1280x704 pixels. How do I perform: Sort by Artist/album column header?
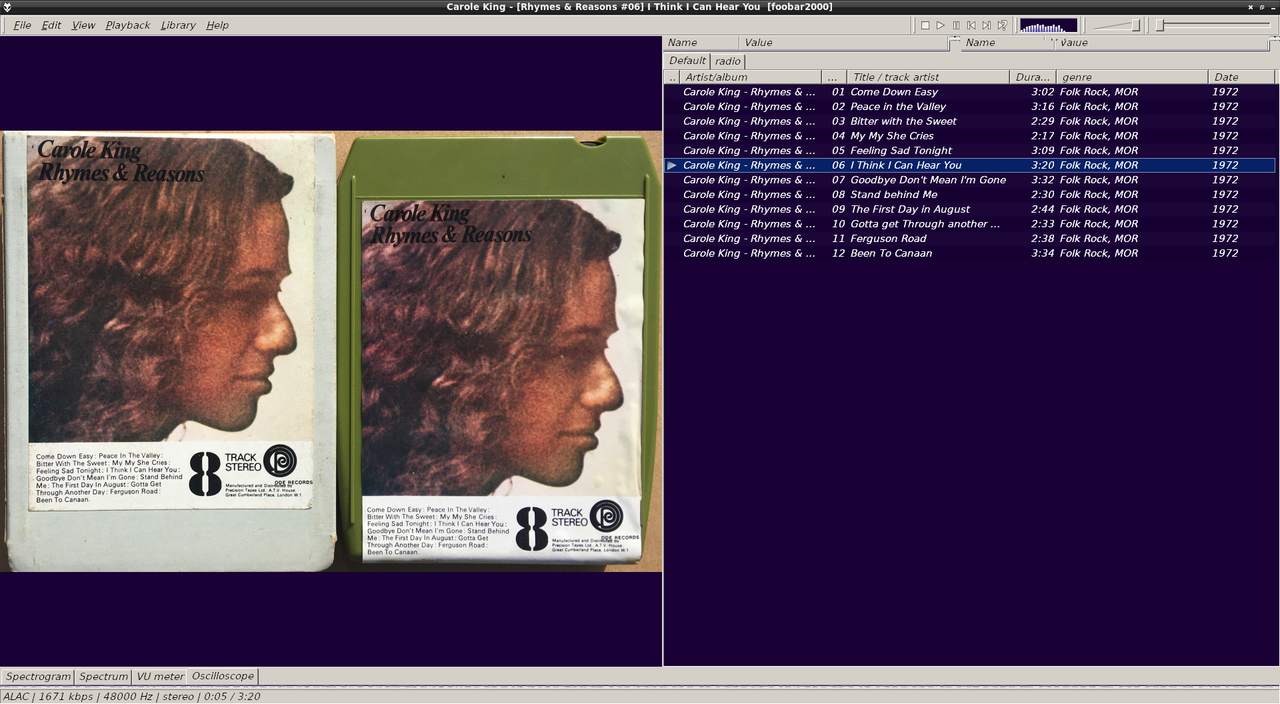coord(750,77)
